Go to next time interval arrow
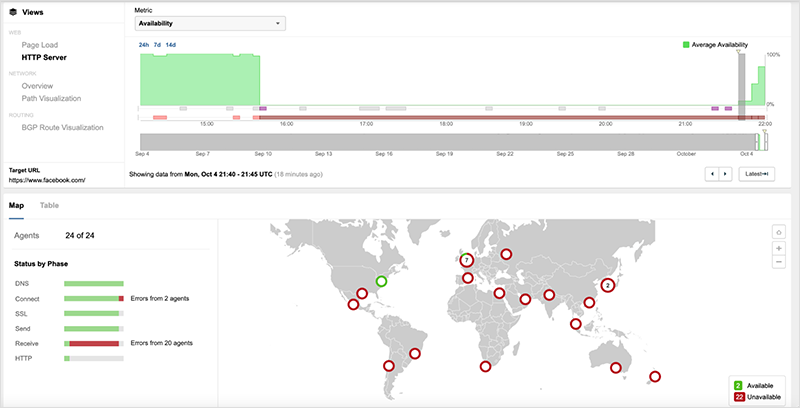800x408 pixels. 724,174
